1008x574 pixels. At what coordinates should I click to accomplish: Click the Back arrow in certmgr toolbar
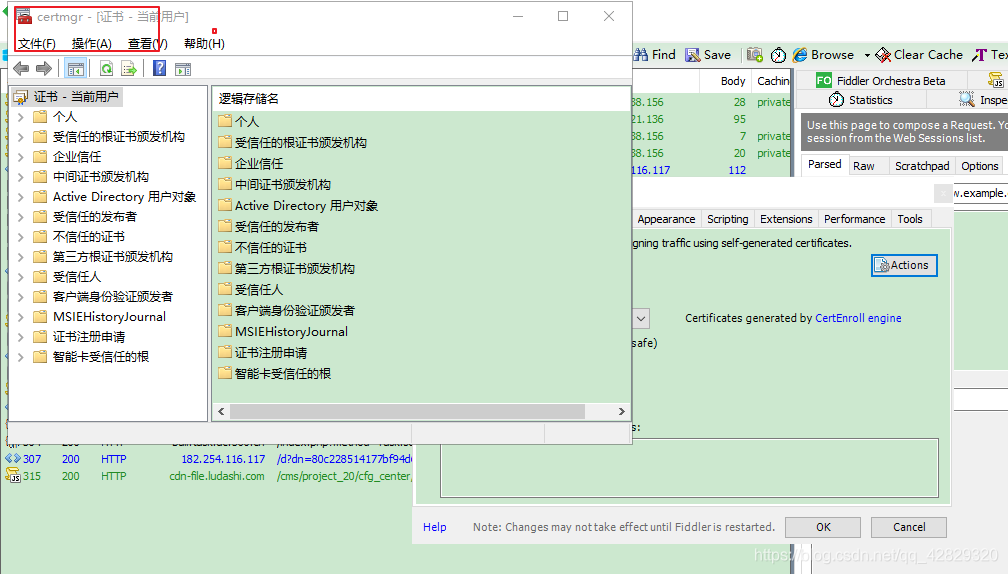(x=21, y=68)
